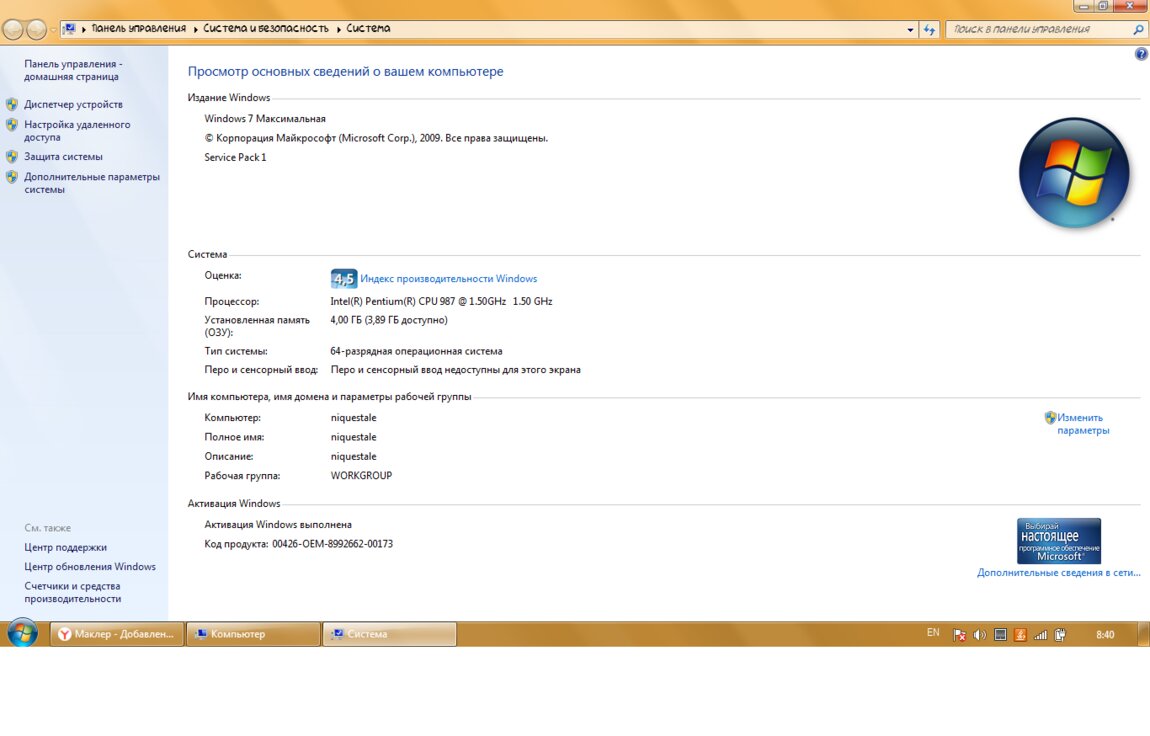Click the Java update tray icon
Image resolution: width=1150 pixels, height=736 pixels.
pos(1020,634)
